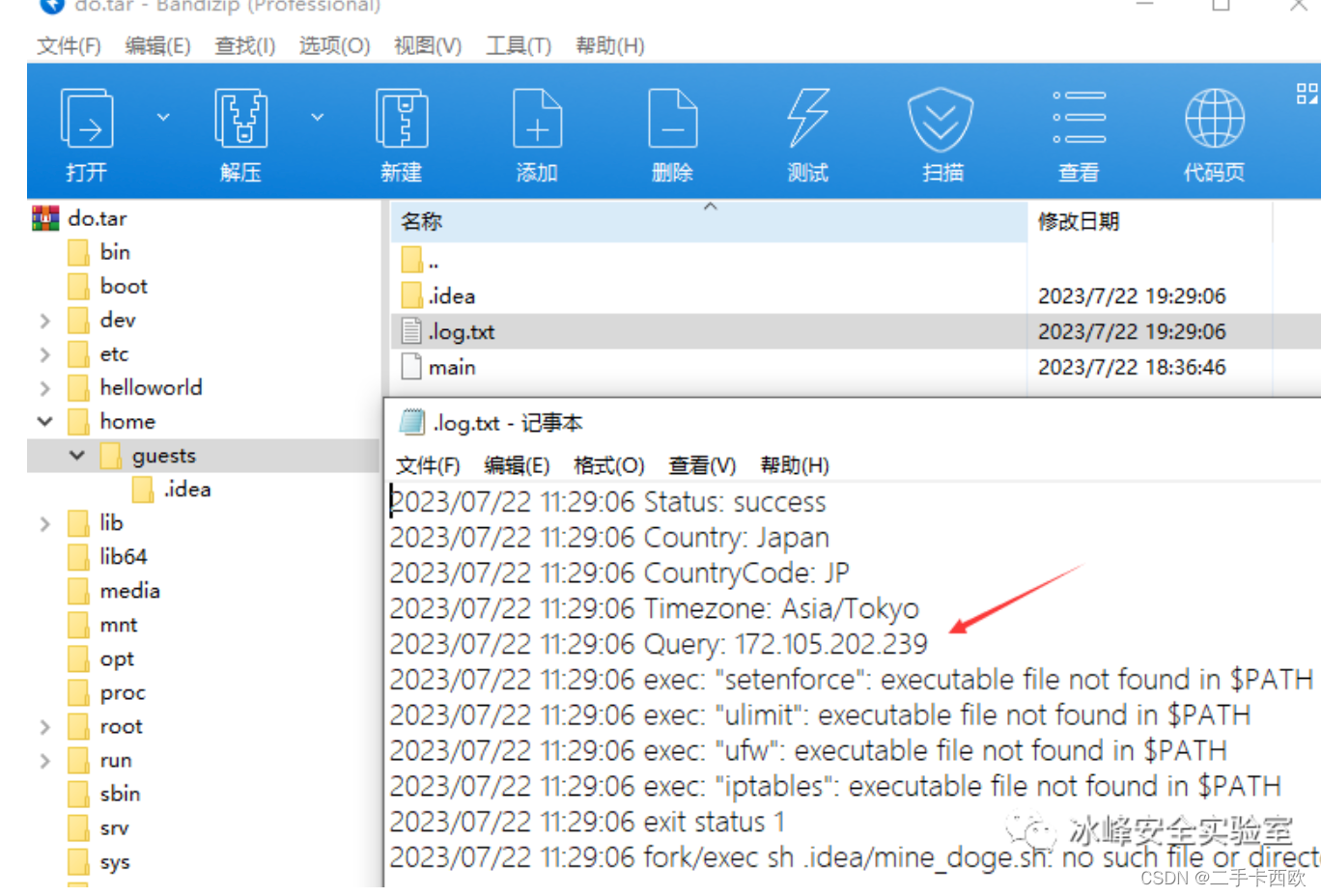This screenshot has height=896, width=1321.
Task: Expand the lib folder
Action: point(44,523)
